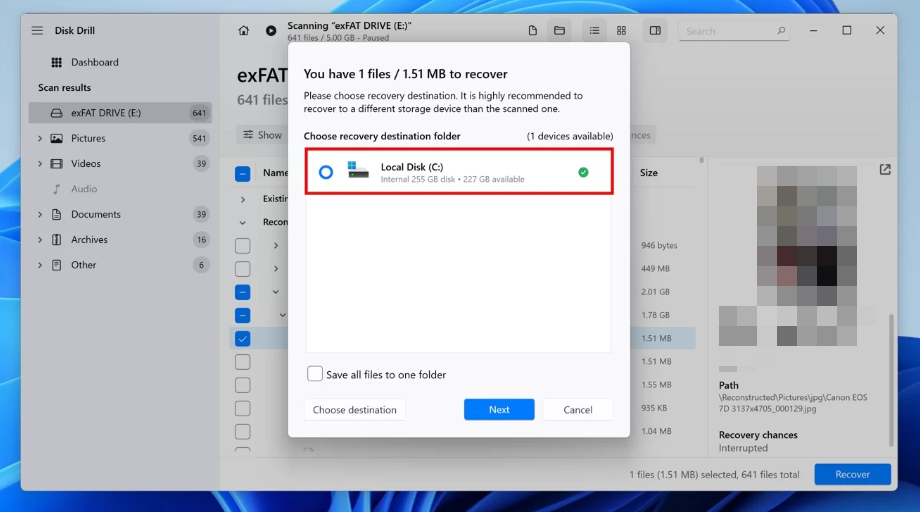This screenshot has width=920, height=512.
Task: Click Next in recovery dialog
Action: click(x=499, y=410)
